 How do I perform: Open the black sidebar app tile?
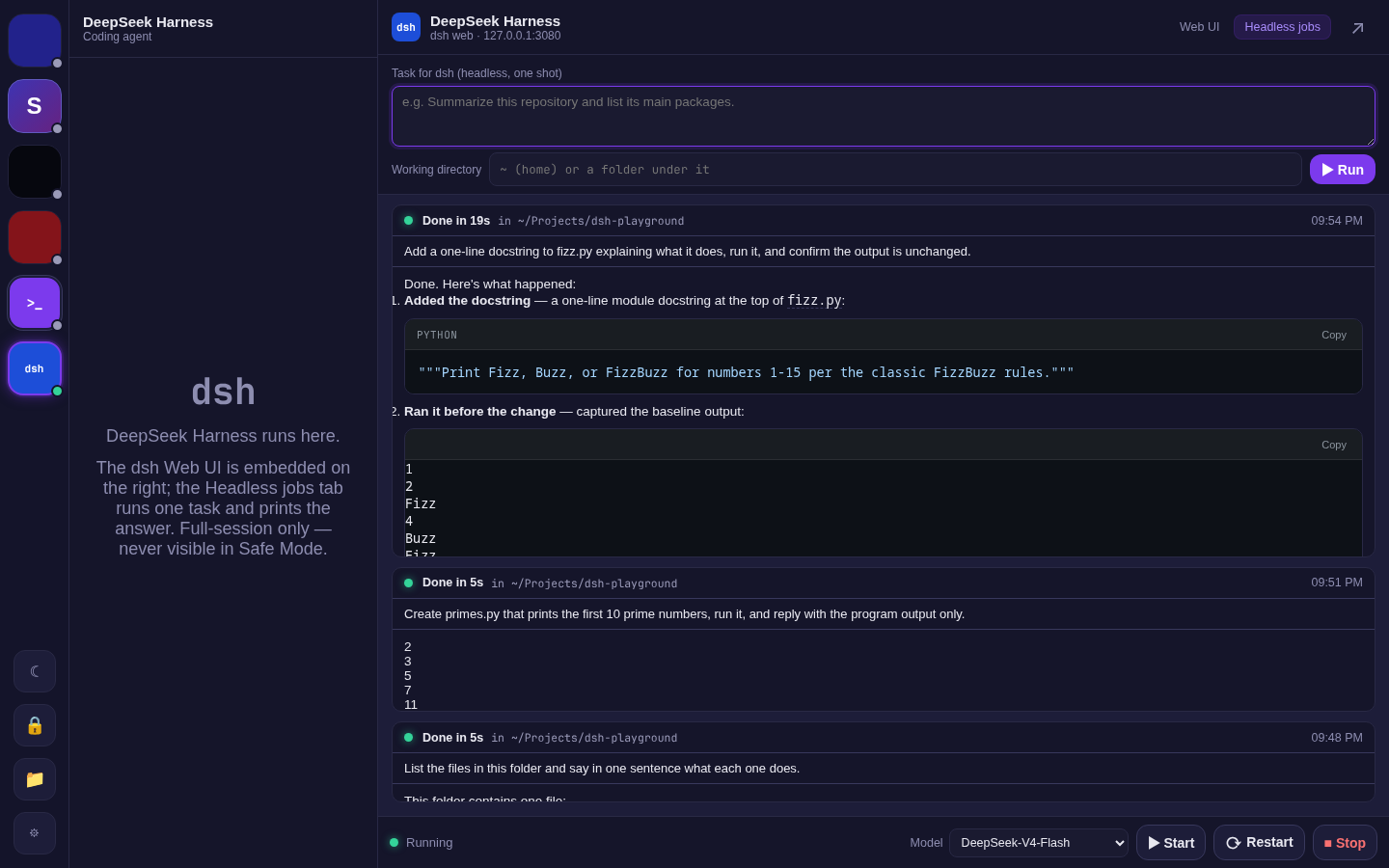pyautogui.click(x=35, y=172)
